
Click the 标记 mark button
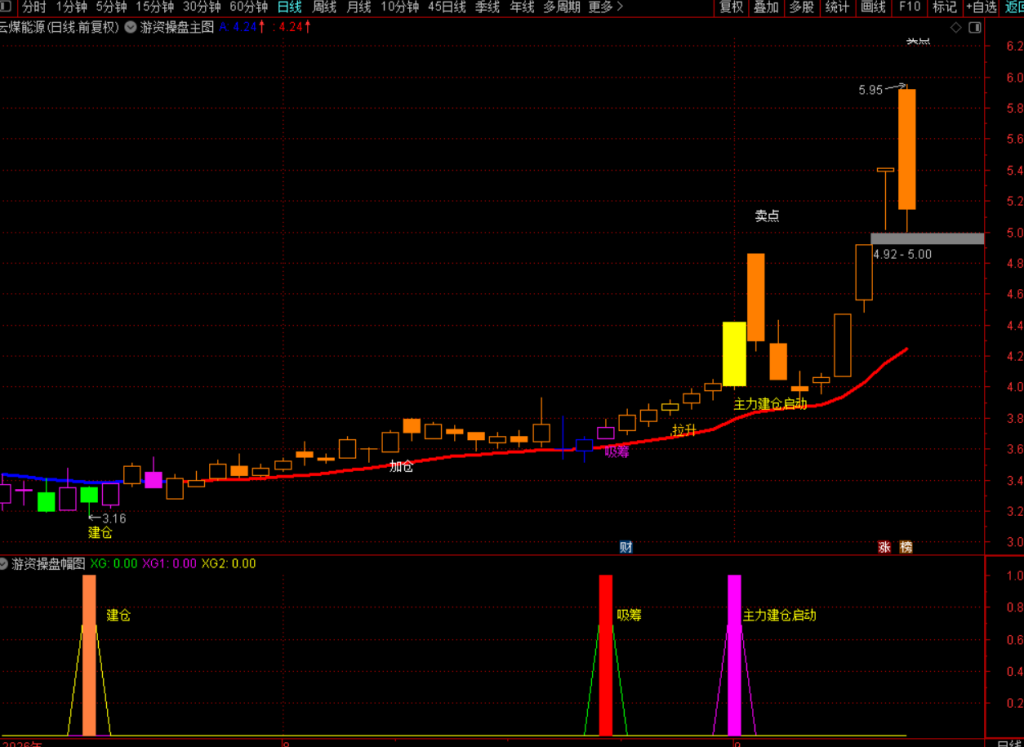click(944, 7)
